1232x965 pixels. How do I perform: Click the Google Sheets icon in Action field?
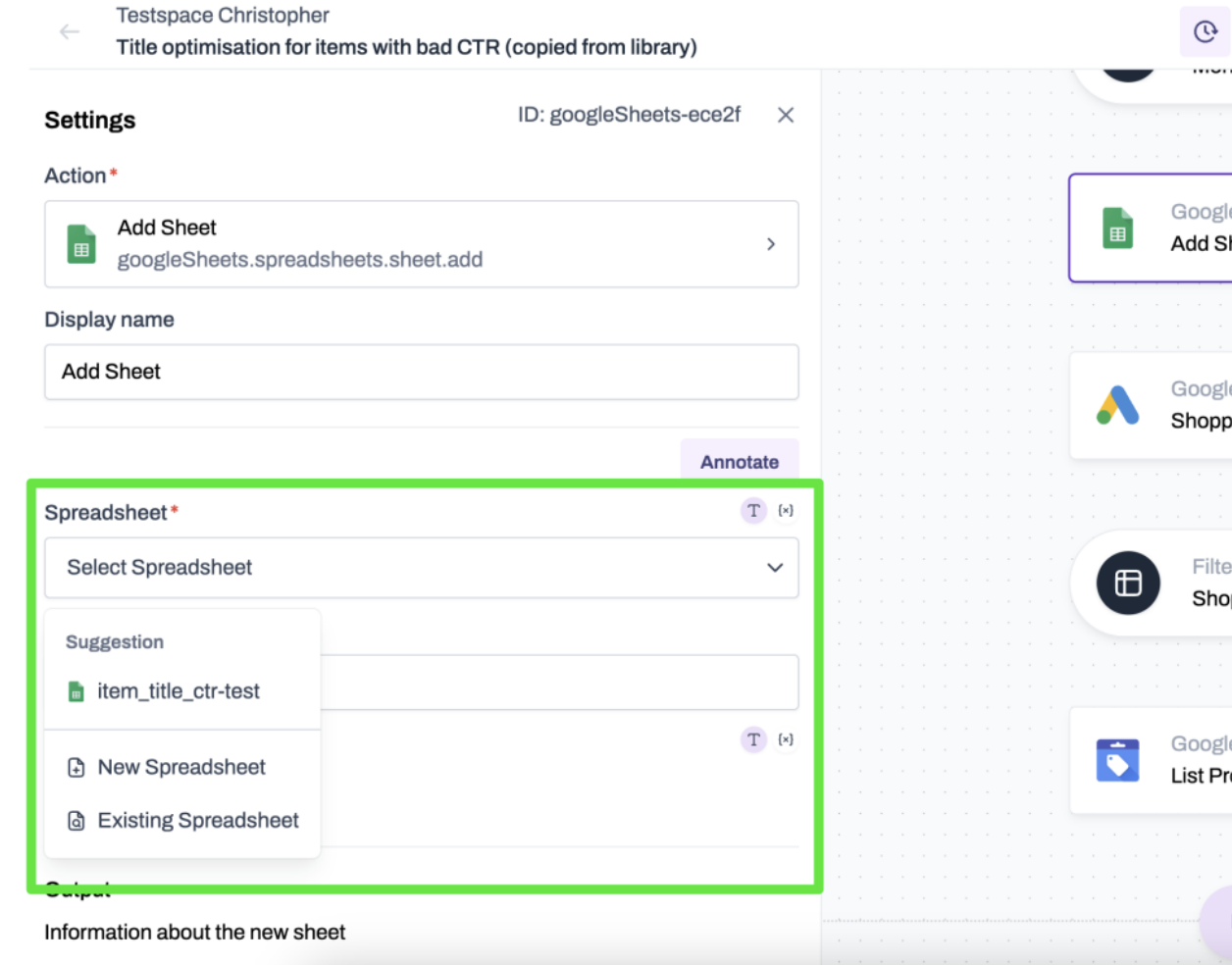pos(81,244)
